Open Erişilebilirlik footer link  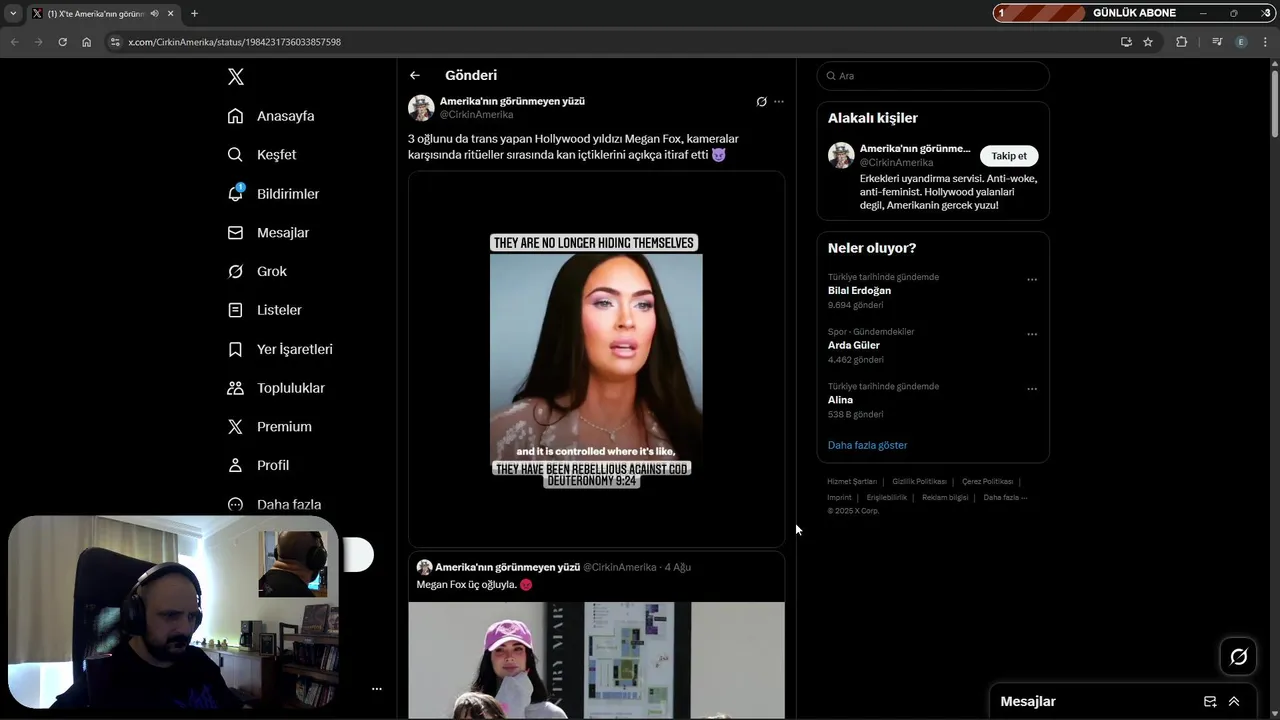coord(886,497)
